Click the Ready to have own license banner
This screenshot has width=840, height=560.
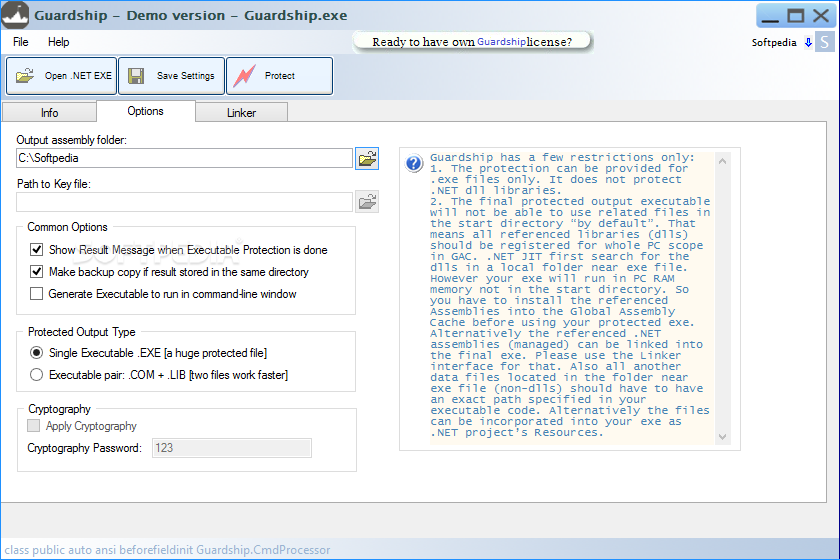pos(472,42)
